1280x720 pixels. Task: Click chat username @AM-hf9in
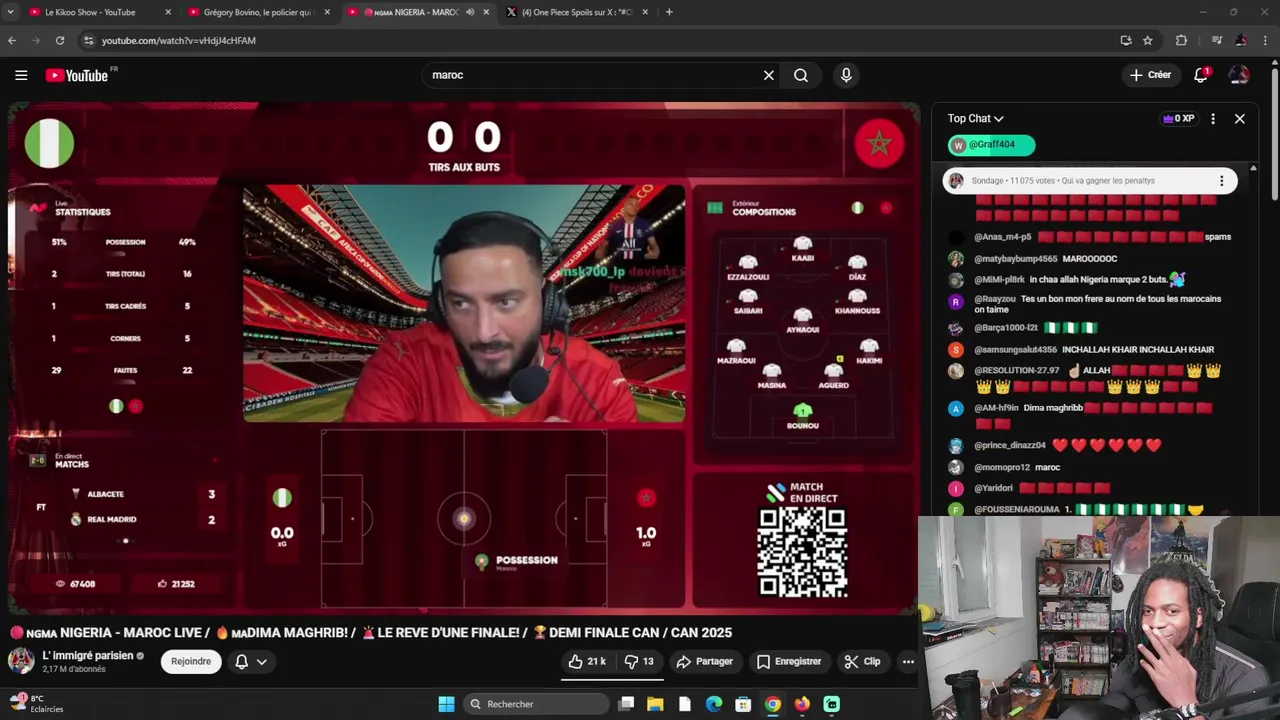click(996, 408)
